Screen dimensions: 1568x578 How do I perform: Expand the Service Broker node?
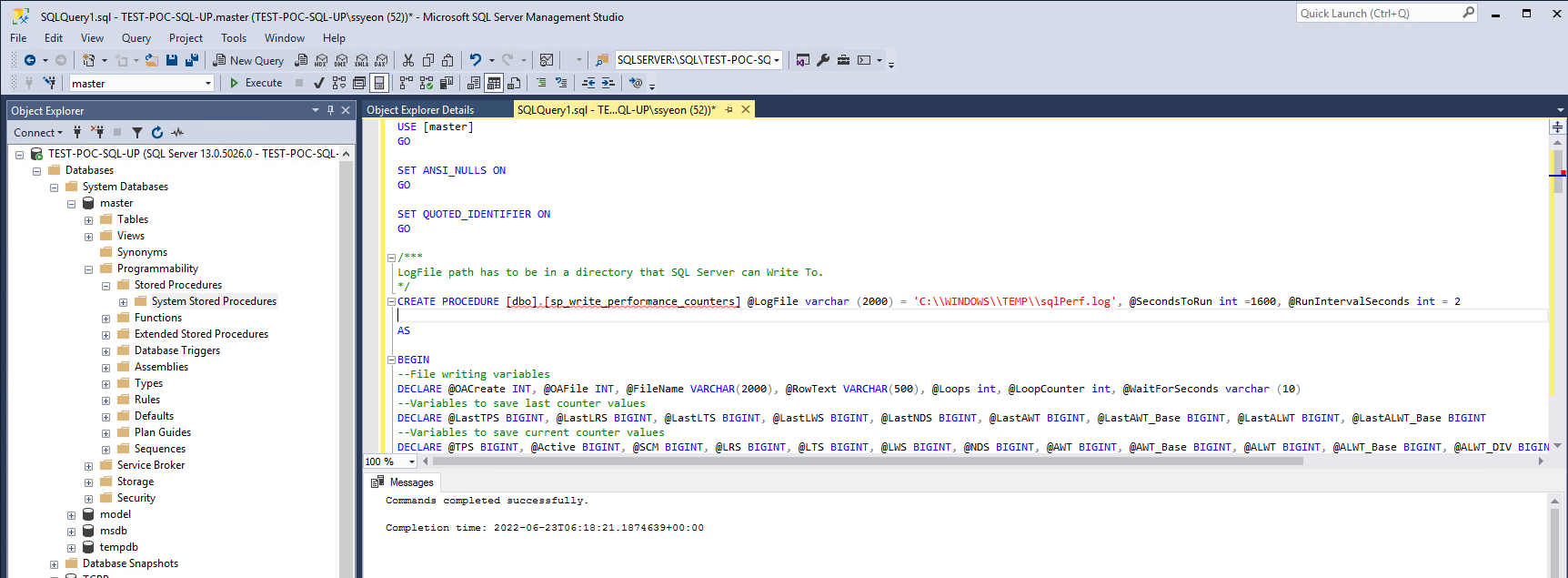(88, 466)
